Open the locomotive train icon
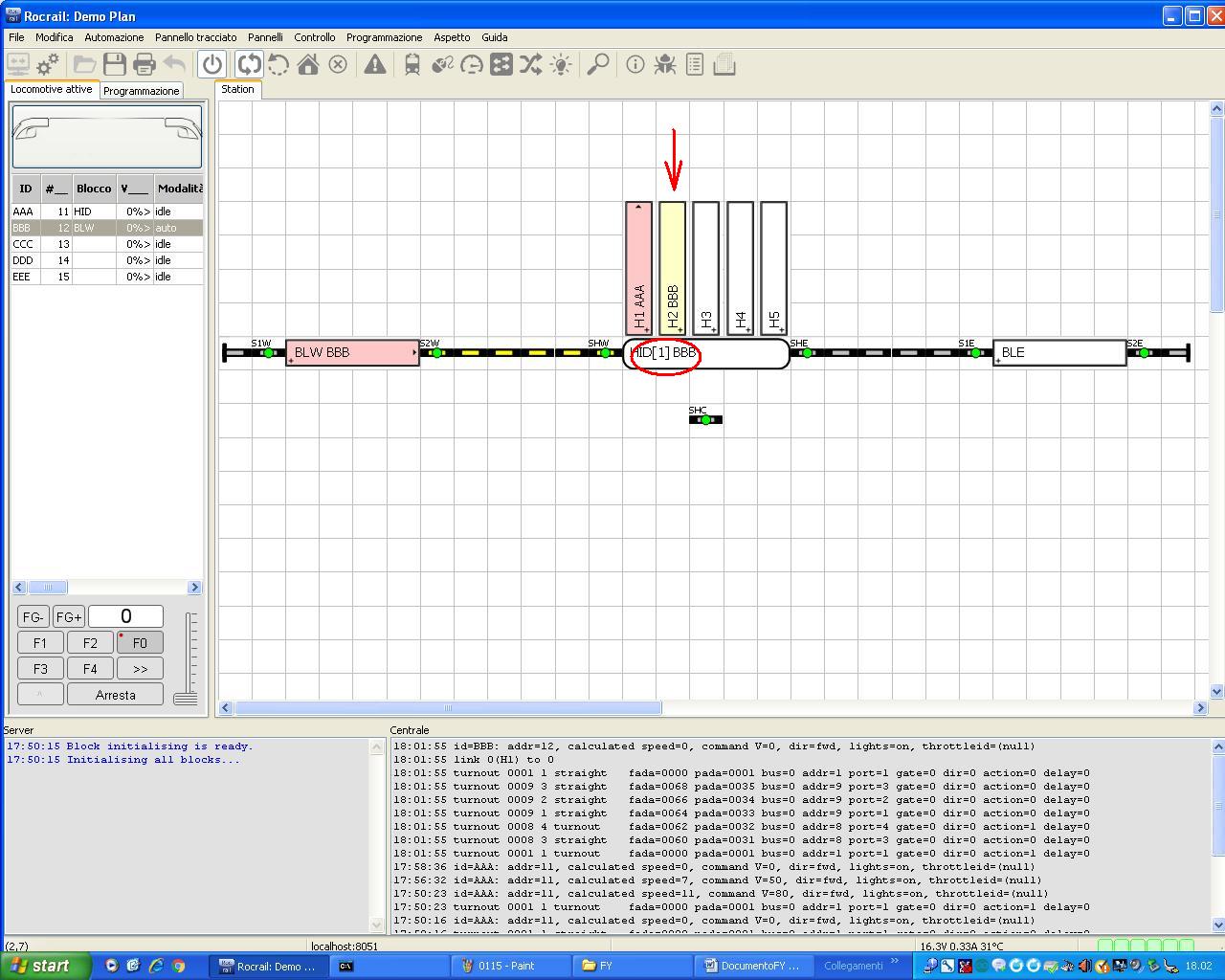Image resolution: width=1225 pixels, height=980 pixels. [x=412, y=65]
